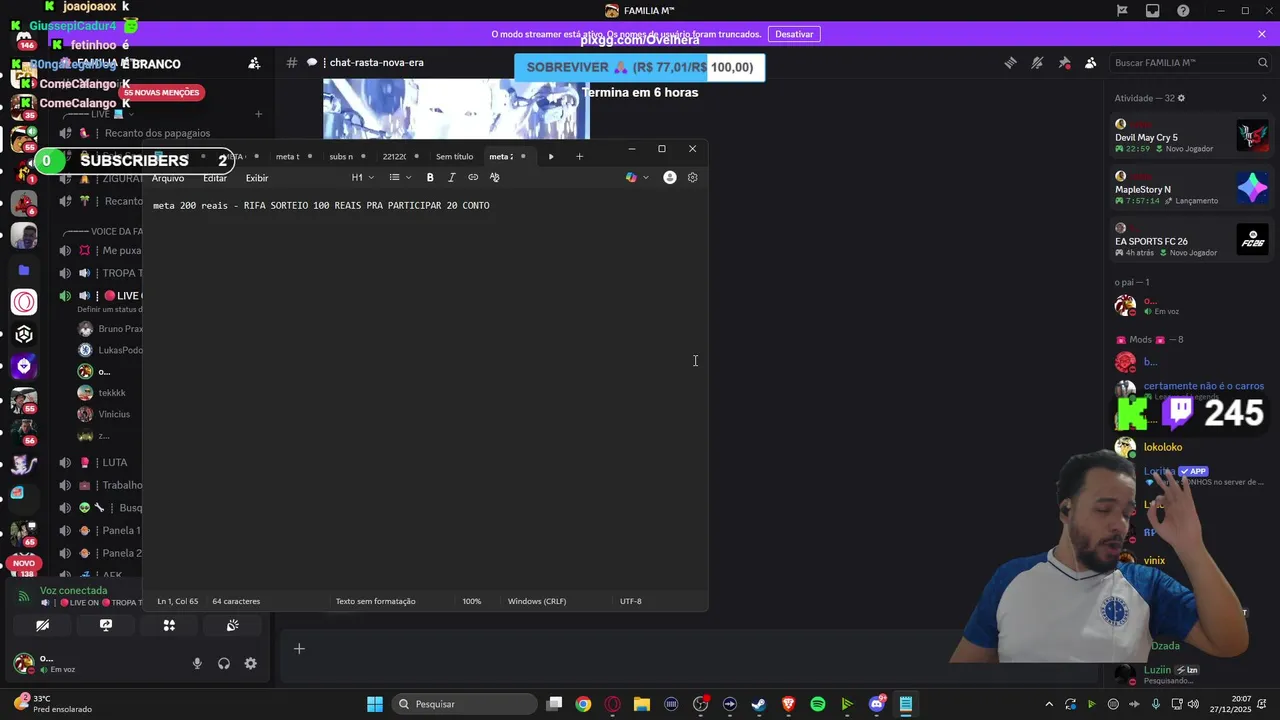The width and height of the screenshot is (1280, 720).
Task: Open activity settings gear next to Atividade
Action: coord(1181,98)
